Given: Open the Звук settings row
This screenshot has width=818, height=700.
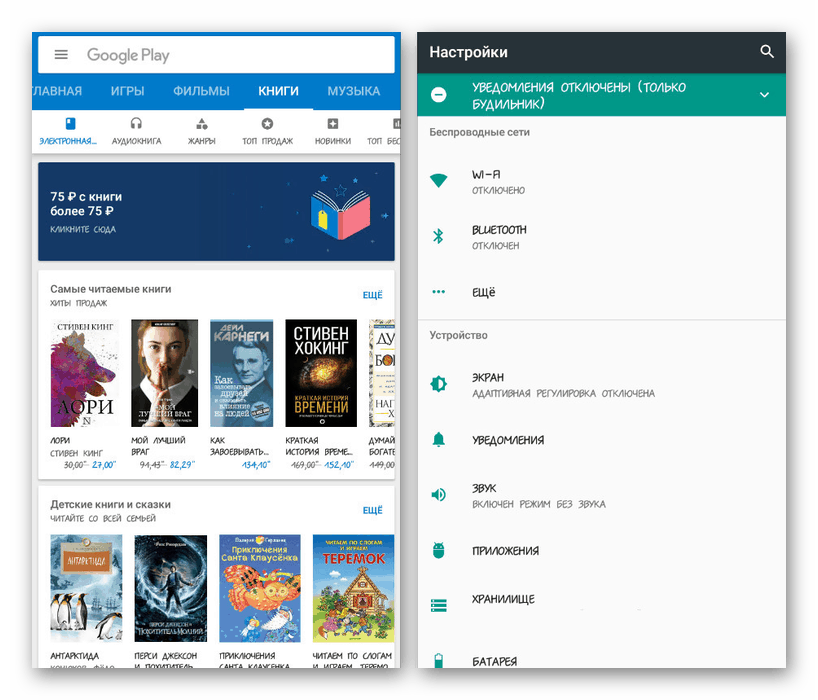Looking at the screenshot, I should (x=602, y=495).
